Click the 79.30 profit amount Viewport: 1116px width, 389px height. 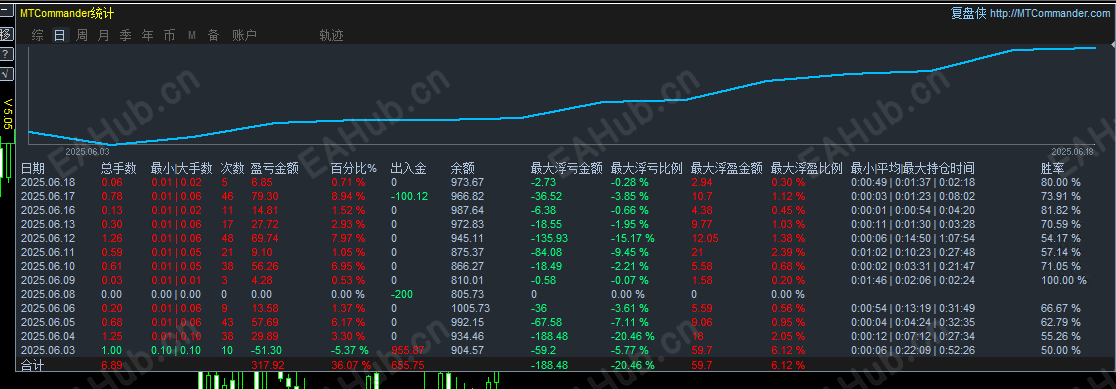(265, 196)
